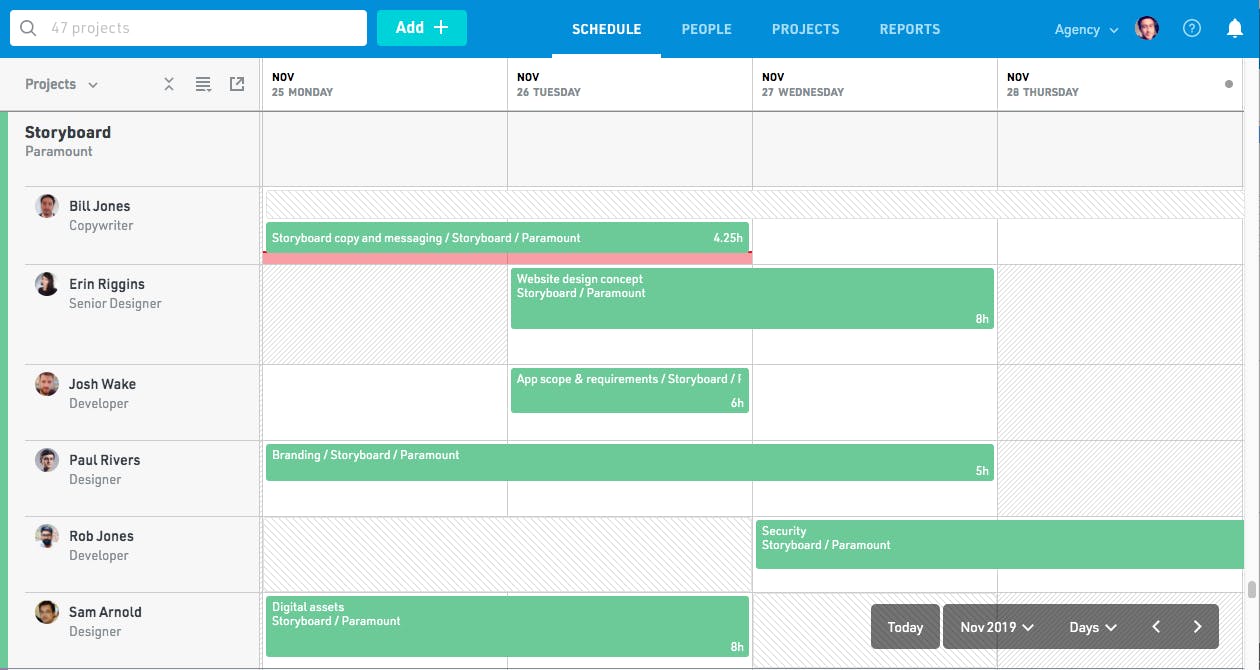Open the row density options icon

click(203, 84)
